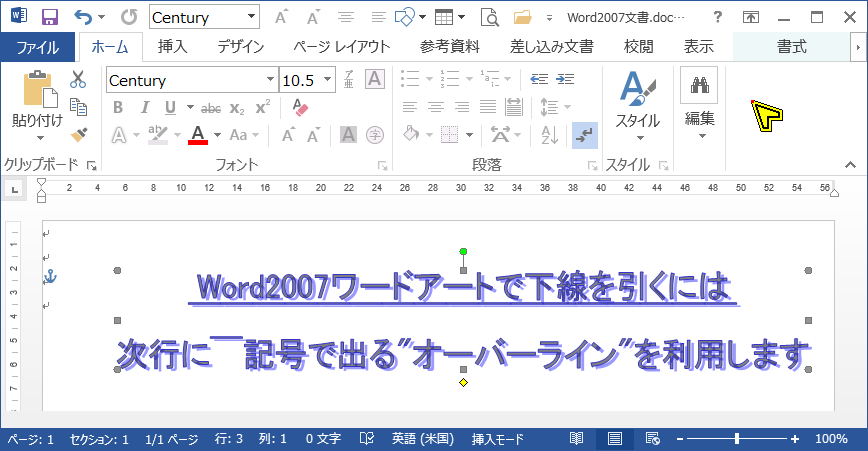Screen dimensions: 868x451
Task: Activate the format painter brush
Action: (79, 134)
